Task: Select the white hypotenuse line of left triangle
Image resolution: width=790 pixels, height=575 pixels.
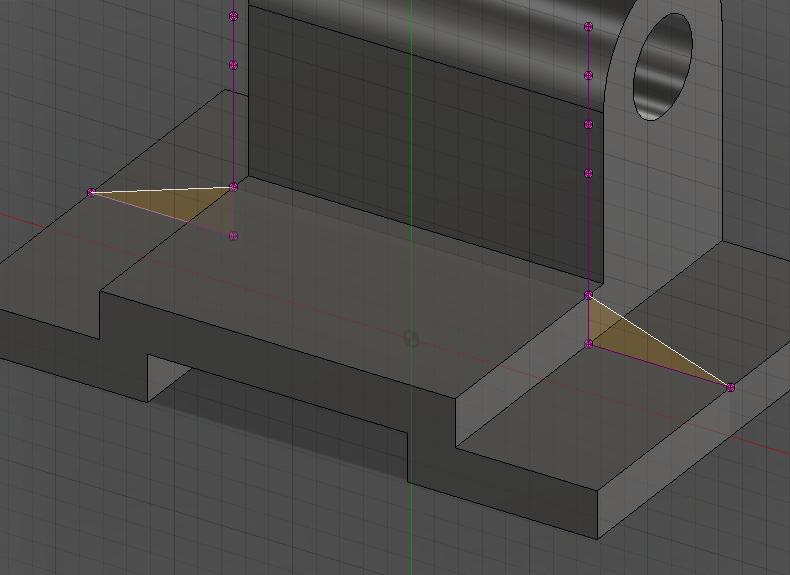Action: click(162, 189)
